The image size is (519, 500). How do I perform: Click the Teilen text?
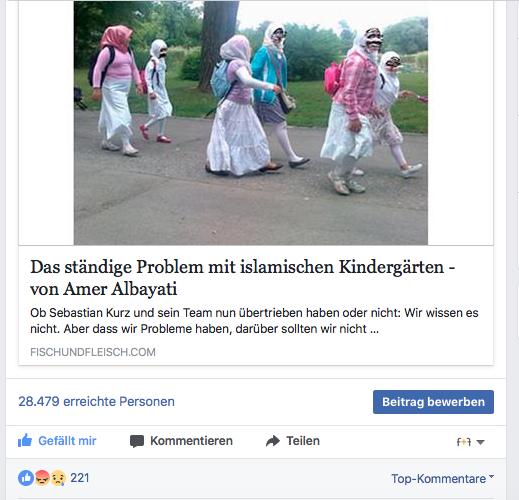coord(303,441)
